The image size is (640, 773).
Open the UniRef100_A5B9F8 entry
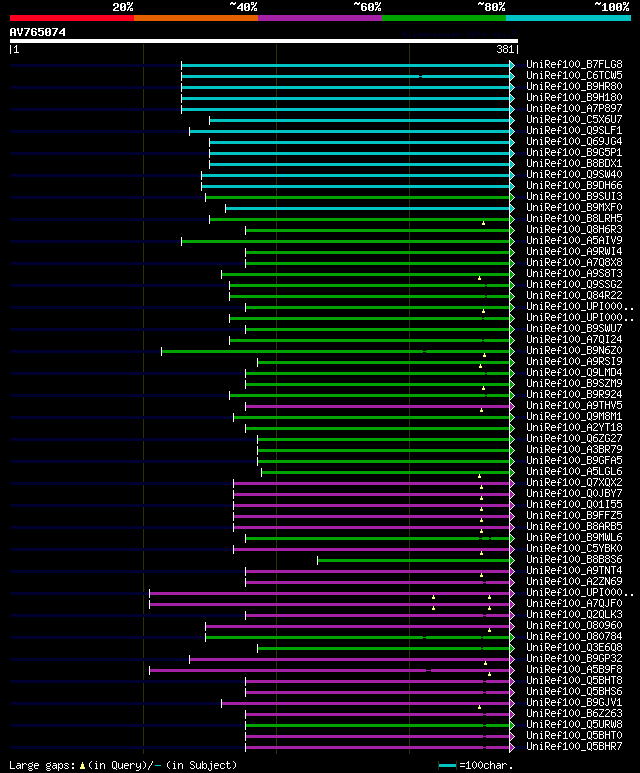click(x=574, y=669)
